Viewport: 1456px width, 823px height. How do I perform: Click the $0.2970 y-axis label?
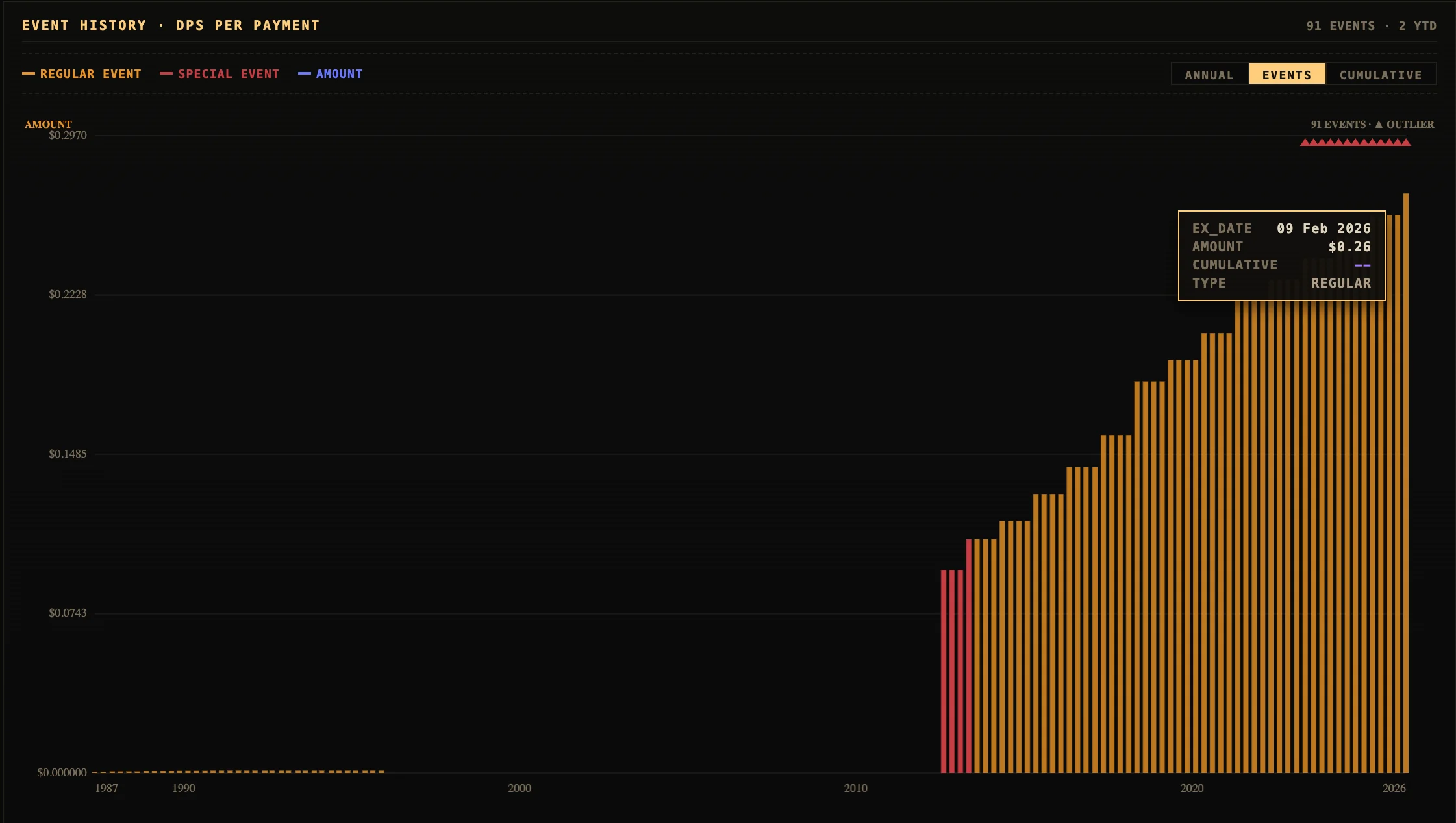coord(68,135)
